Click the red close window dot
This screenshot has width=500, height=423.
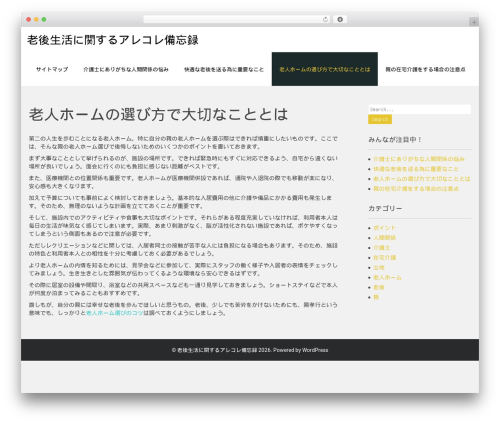pyautogui.click(x=29, y=19)
